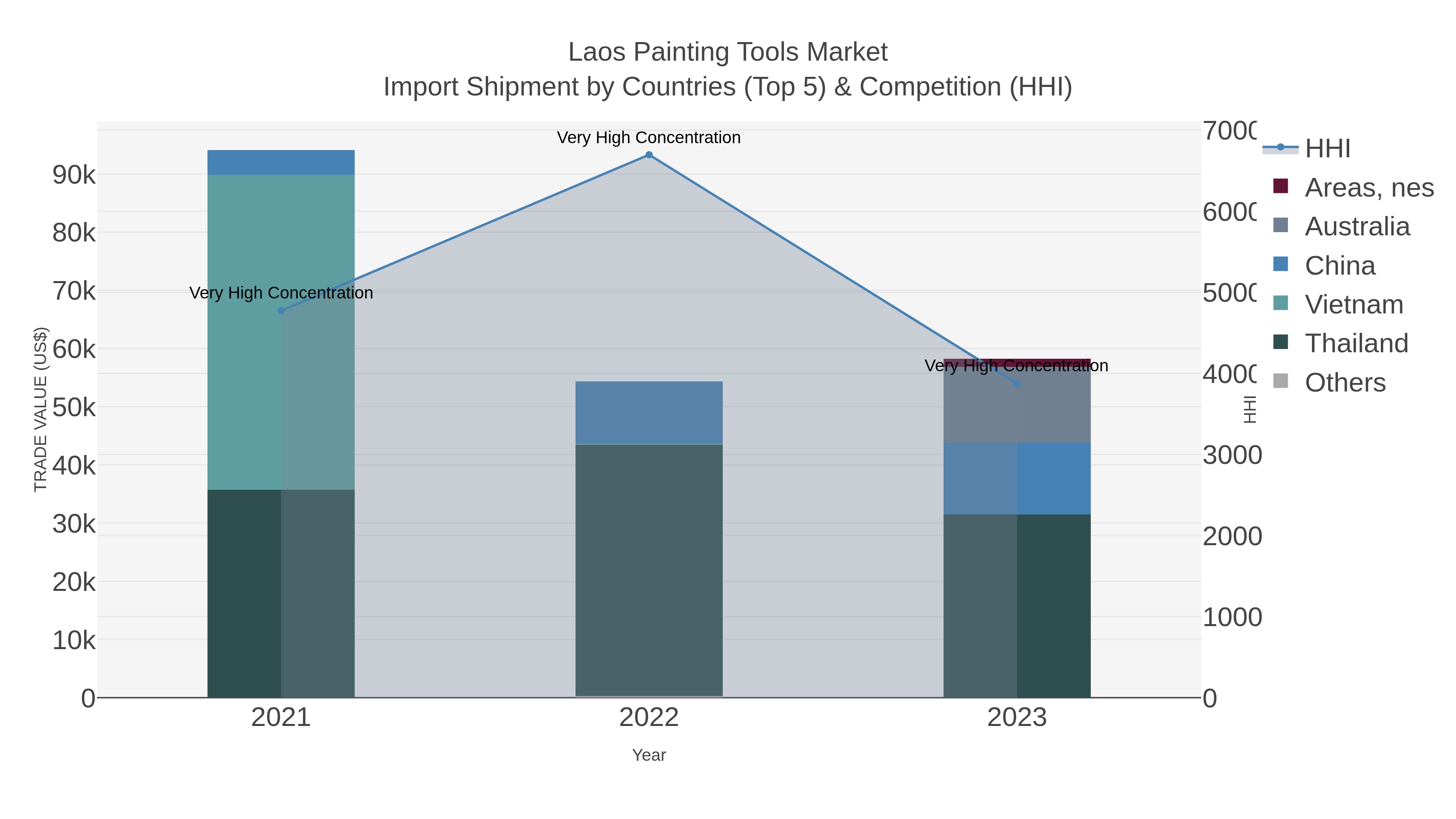1456x819 pixels.
Task: Click the 2021 x-axis label
Action: [x=281, y=718]
